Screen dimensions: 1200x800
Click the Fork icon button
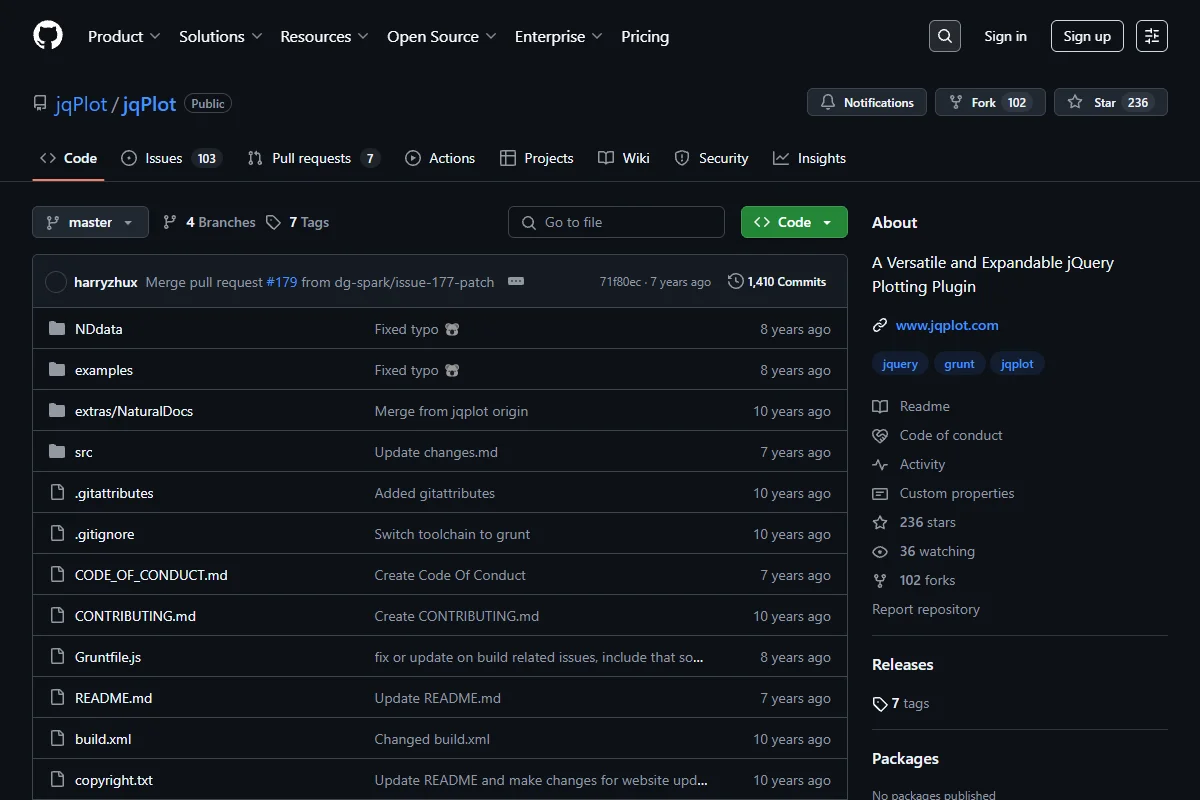990,102
